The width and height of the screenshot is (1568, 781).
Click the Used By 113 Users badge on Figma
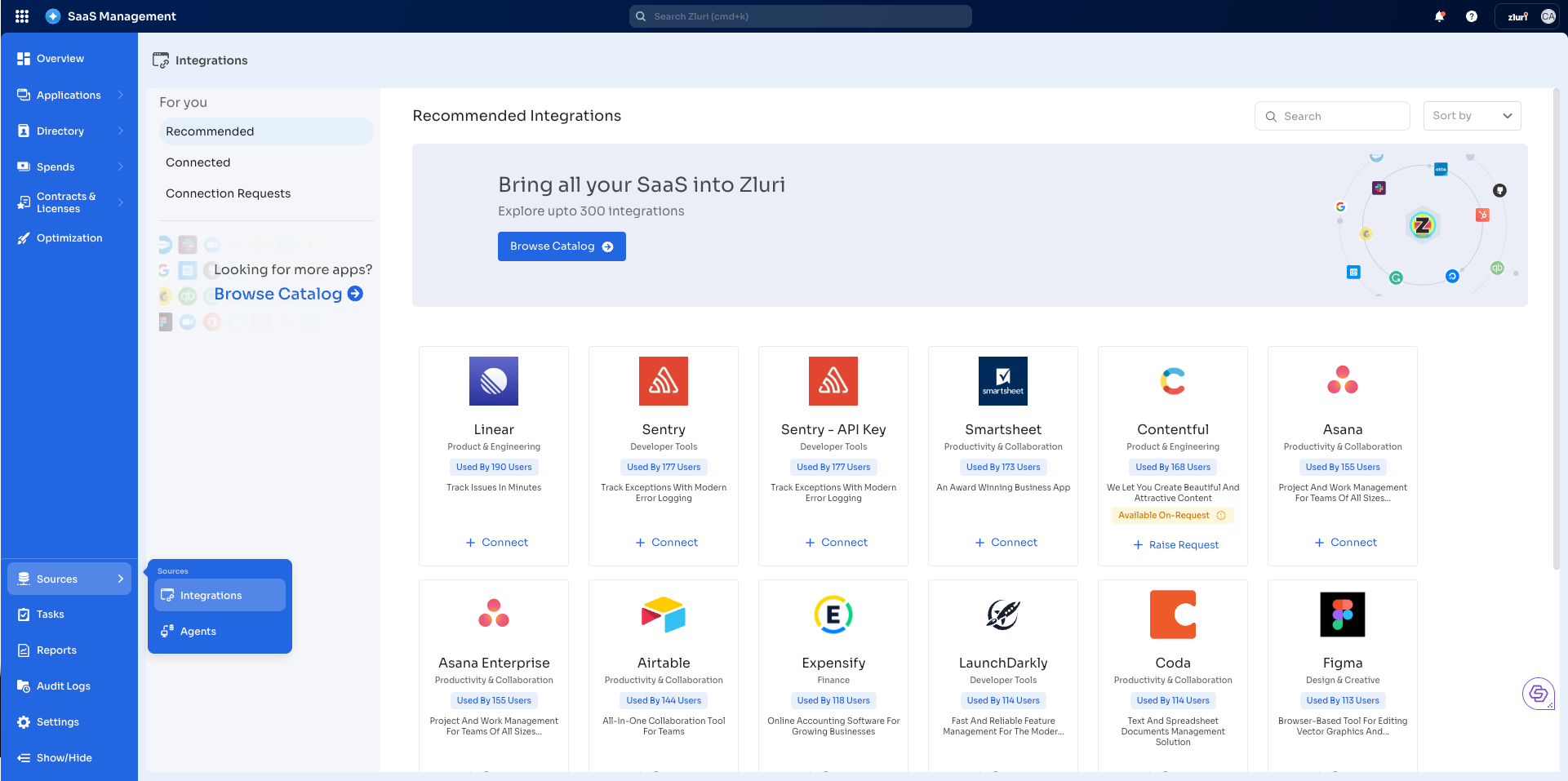coord(1343,700)
